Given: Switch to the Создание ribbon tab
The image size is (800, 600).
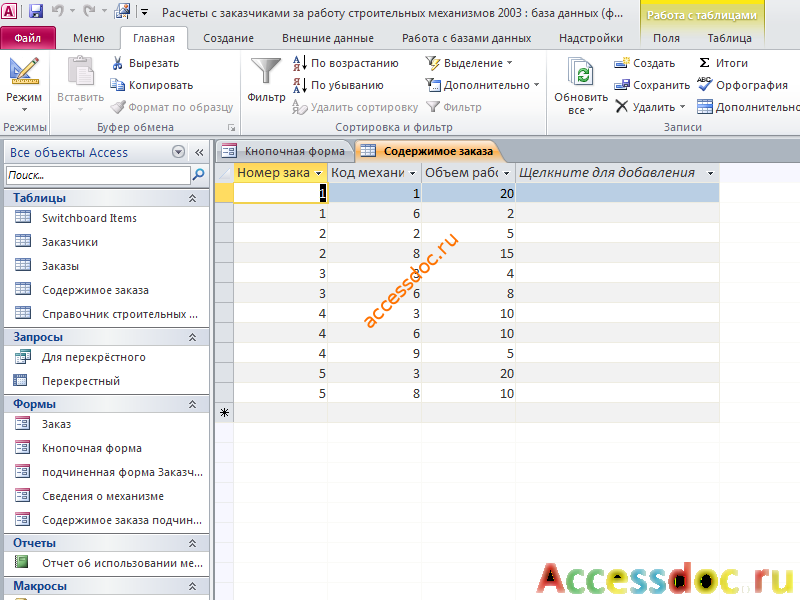Looking at the screenshot, I should [228, 38].
